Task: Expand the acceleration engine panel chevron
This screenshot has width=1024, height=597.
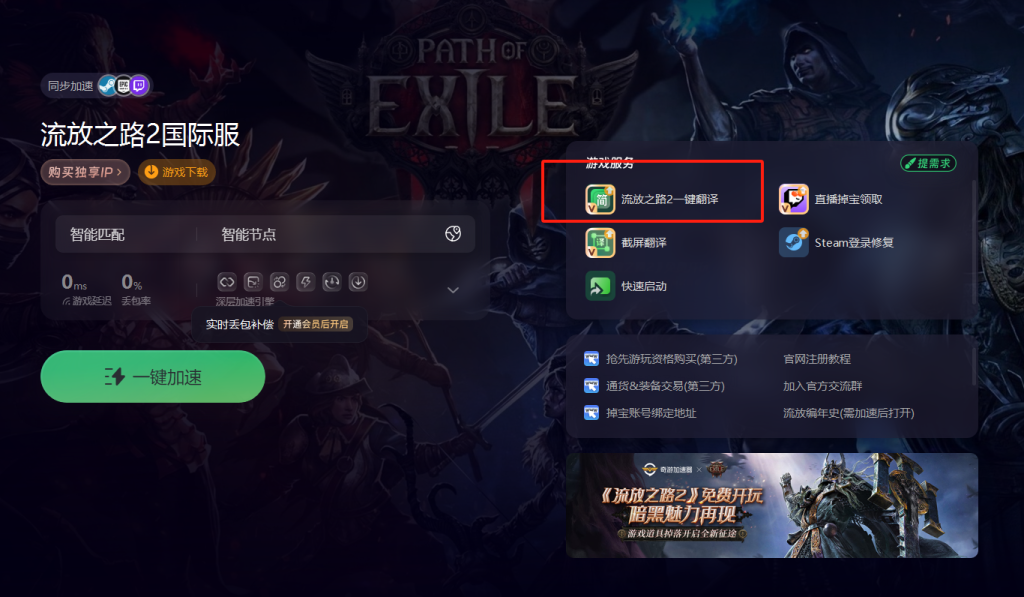Action: [453, 290]
